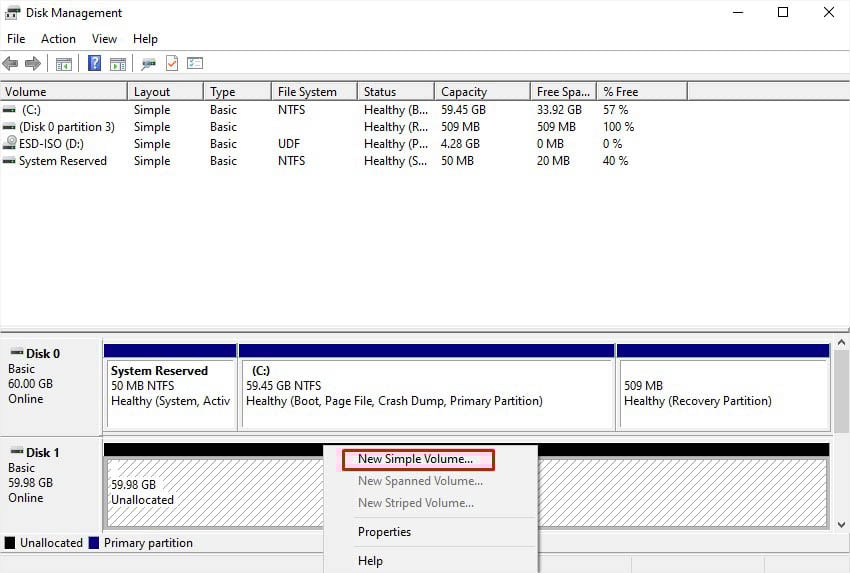Open the View menu

104,39
